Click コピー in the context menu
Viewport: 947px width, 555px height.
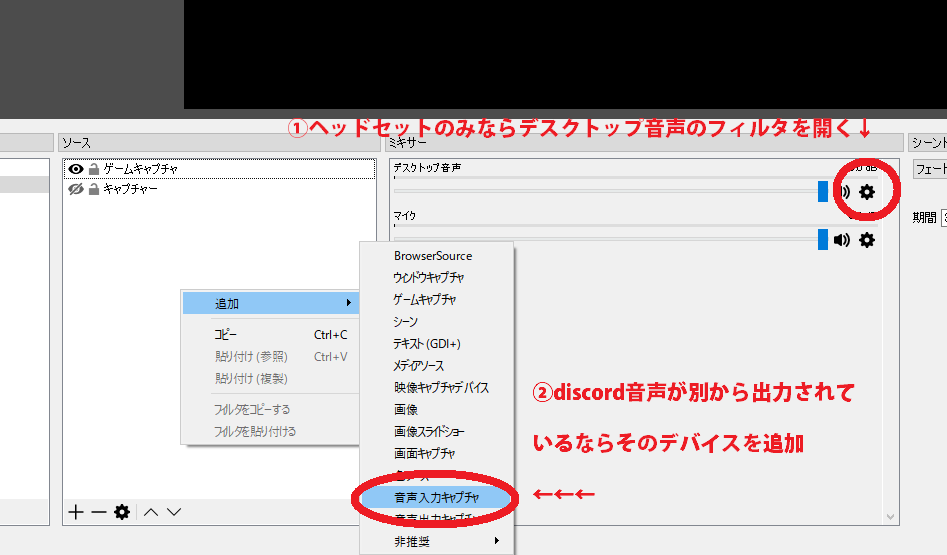226,335
